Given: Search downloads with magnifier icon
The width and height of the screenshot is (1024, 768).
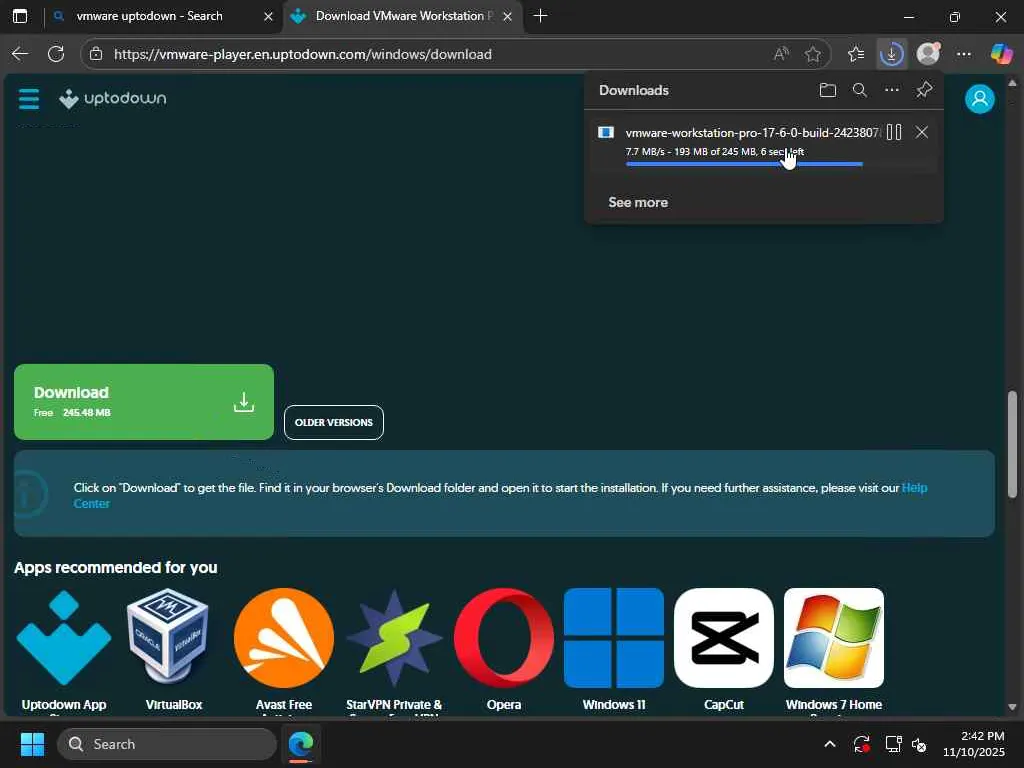Looking at the screenshot, I should point(860,90).
